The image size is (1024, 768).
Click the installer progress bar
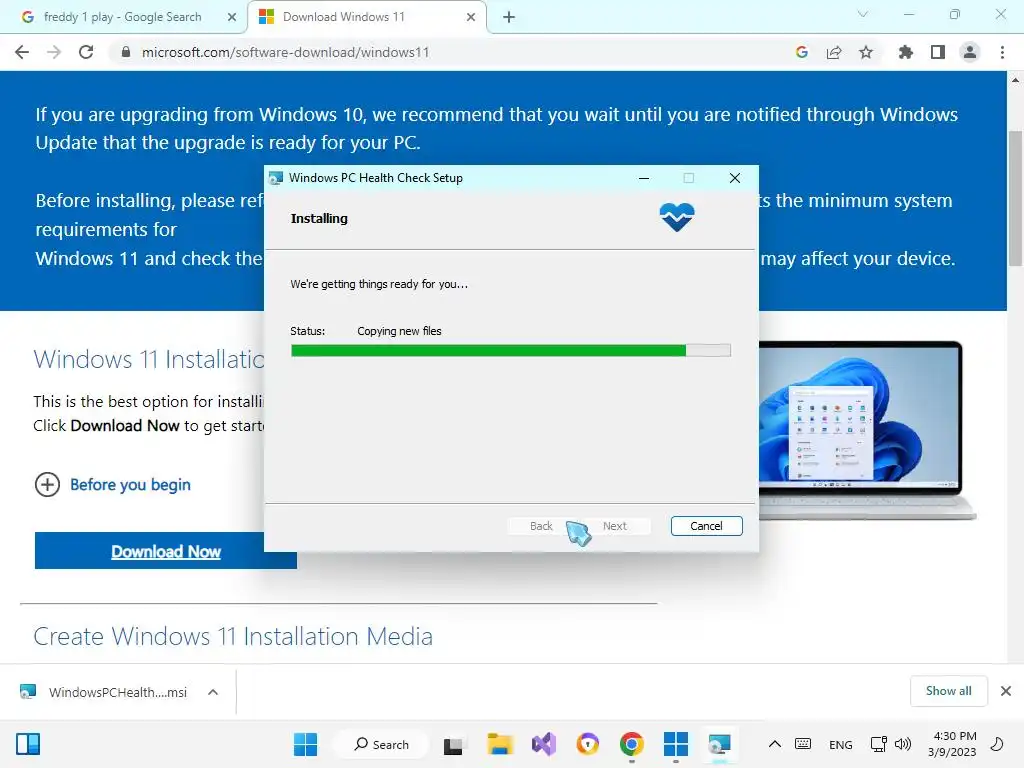511,351
